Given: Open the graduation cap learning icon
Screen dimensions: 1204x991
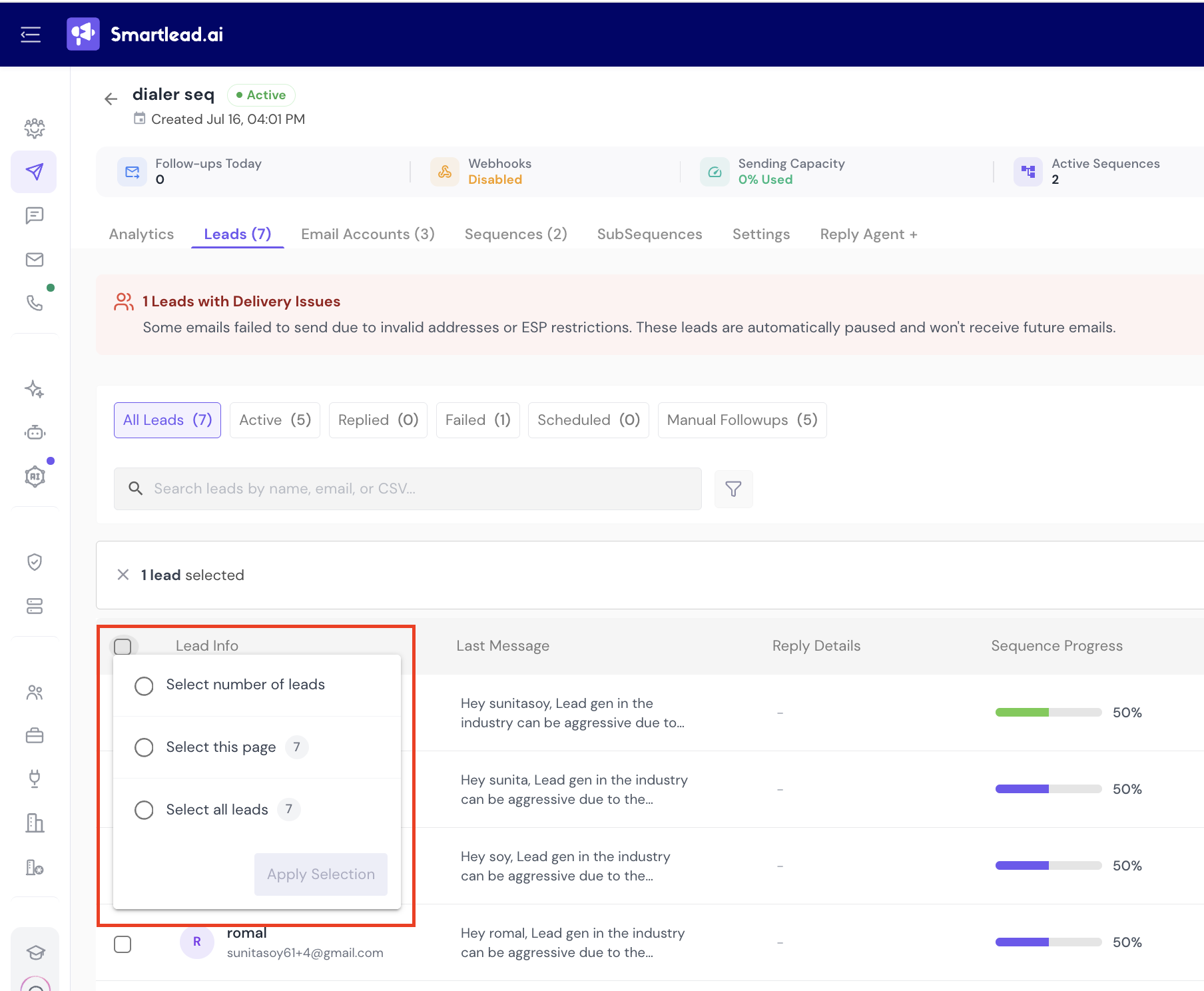Looking at the screenshot, I should click(x=35, y=952).
